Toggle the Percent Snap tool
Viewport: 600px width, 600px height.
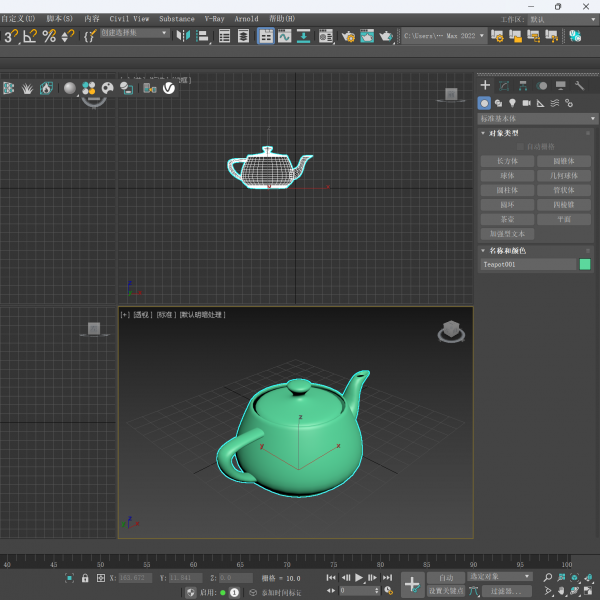[49, 36]
